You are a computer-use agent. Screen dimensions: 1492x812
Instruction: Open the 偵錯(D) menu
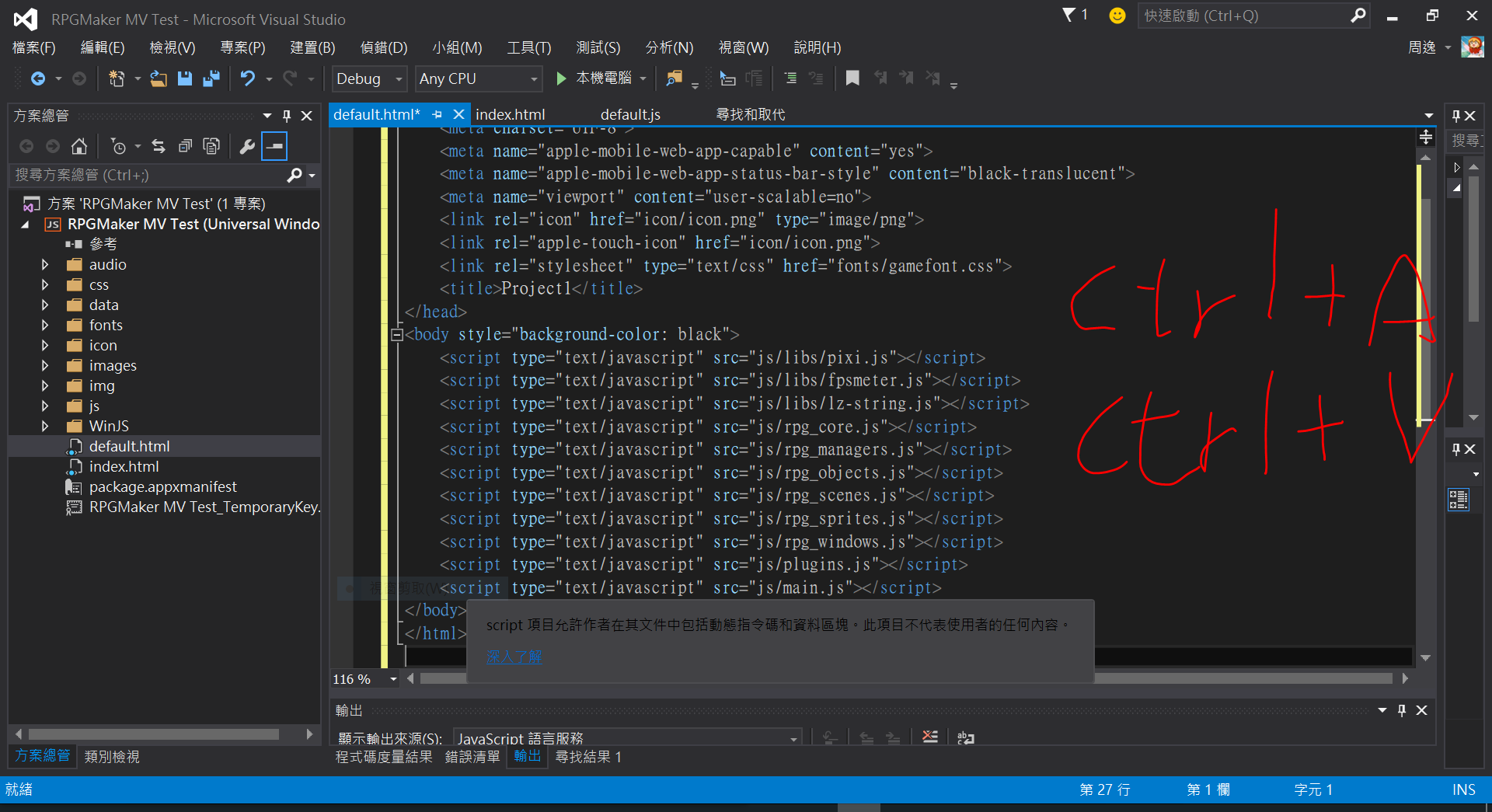tap(384, 47)
